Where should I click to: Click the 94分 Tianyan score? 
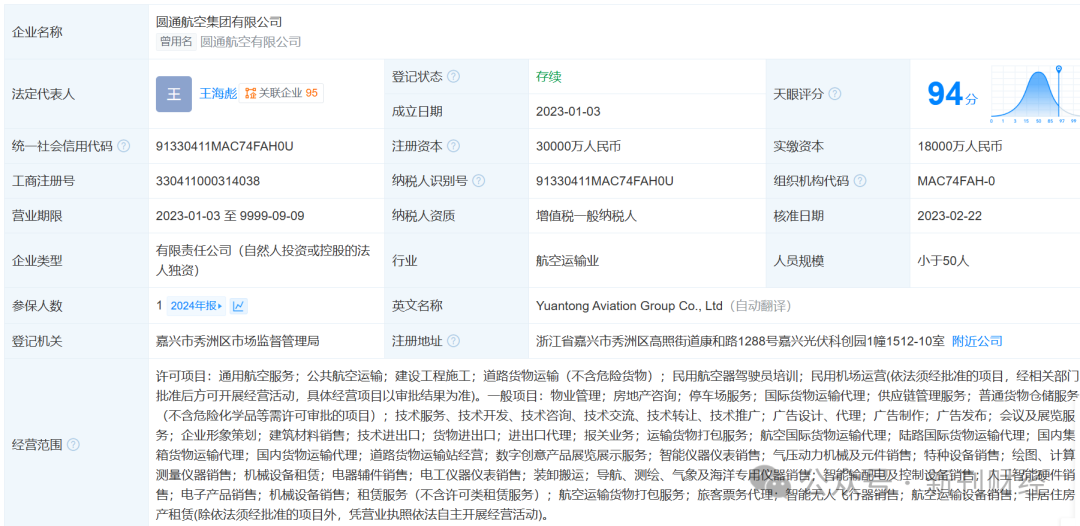tap(952, 94)
